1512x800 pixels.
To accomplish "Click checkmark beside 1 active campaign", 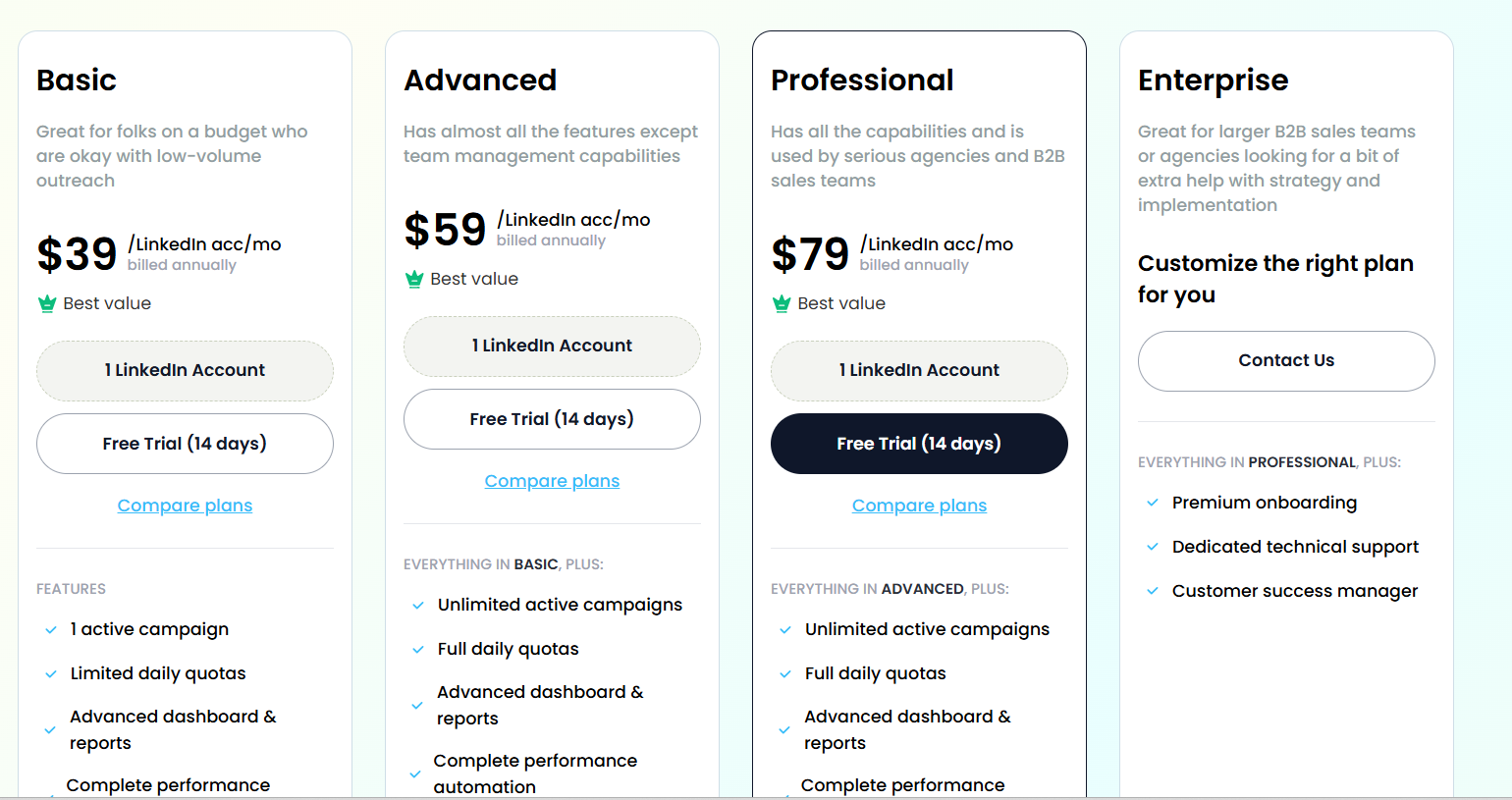I will 51,629.
